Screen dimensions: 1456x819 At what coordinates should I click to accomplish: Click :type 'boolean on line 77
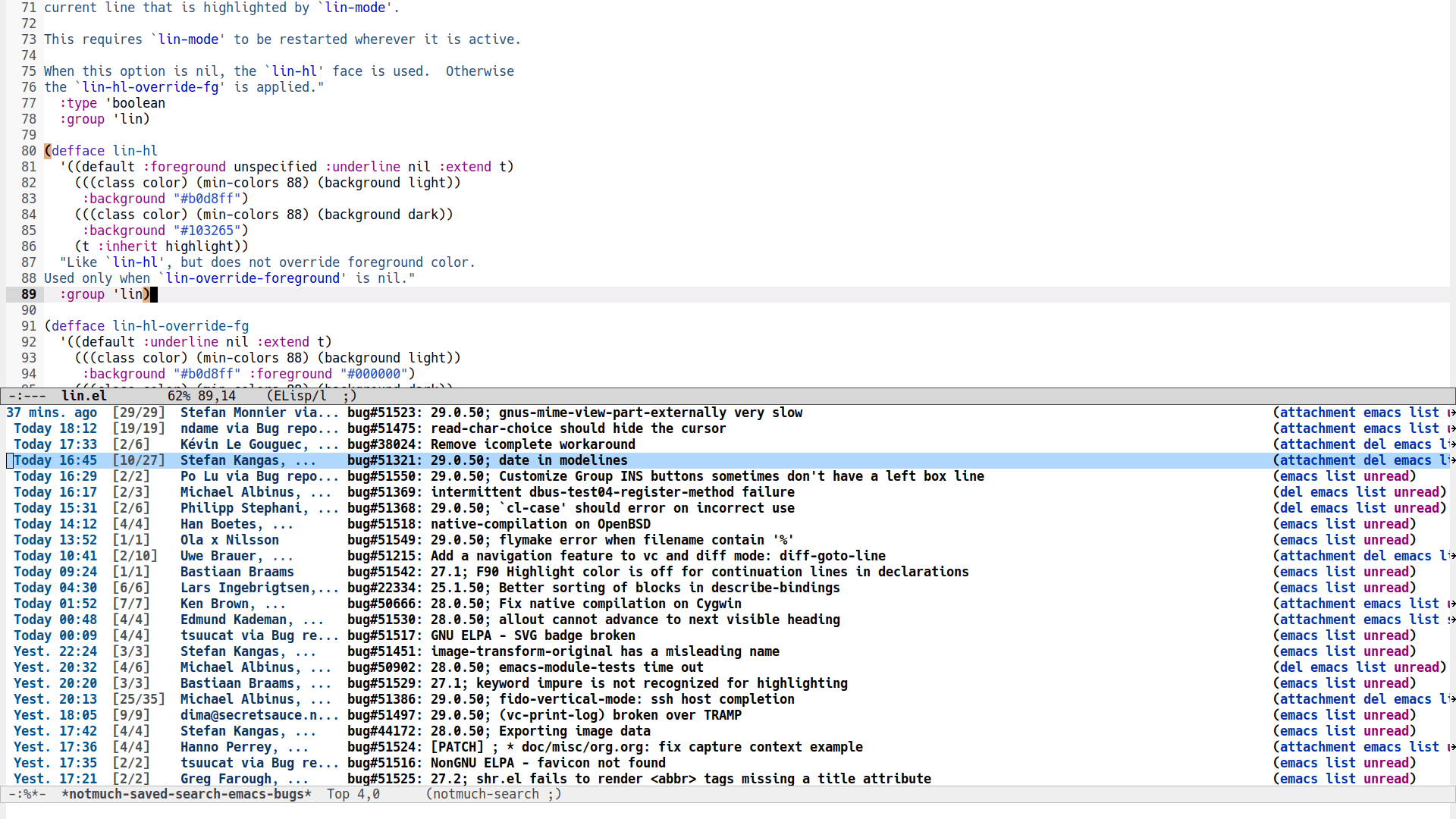click(x=112, y=103)
